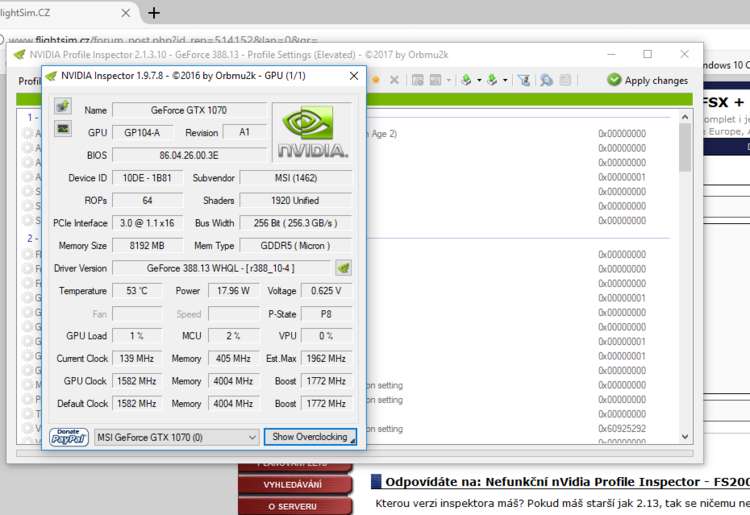Click Apply changes in Profile Inspector
The width and height of the screenshot is (750, 515).
[648, 80]
